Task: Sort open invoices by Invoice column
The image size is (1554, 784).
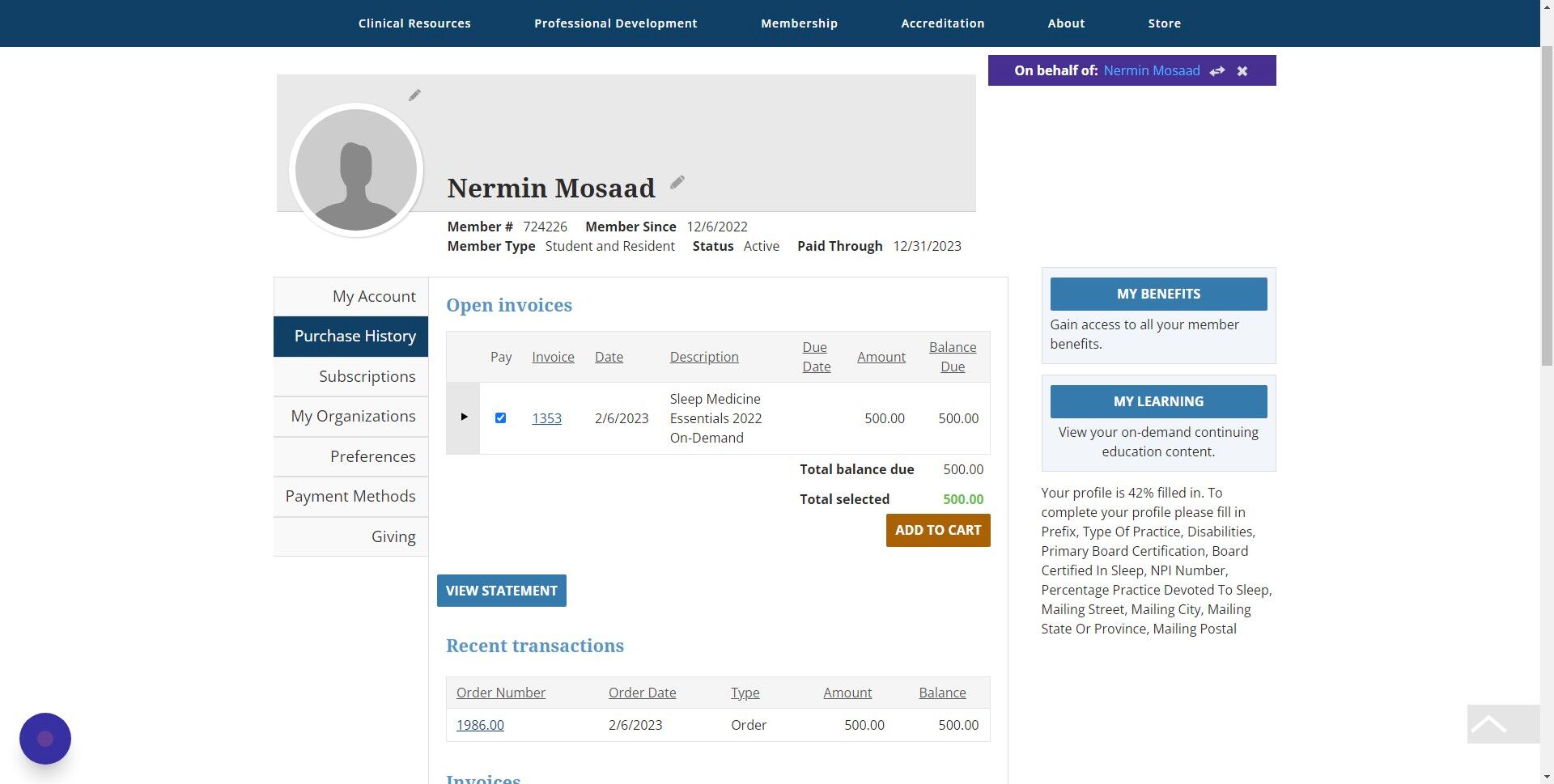Action: click(x=553, y=357)
